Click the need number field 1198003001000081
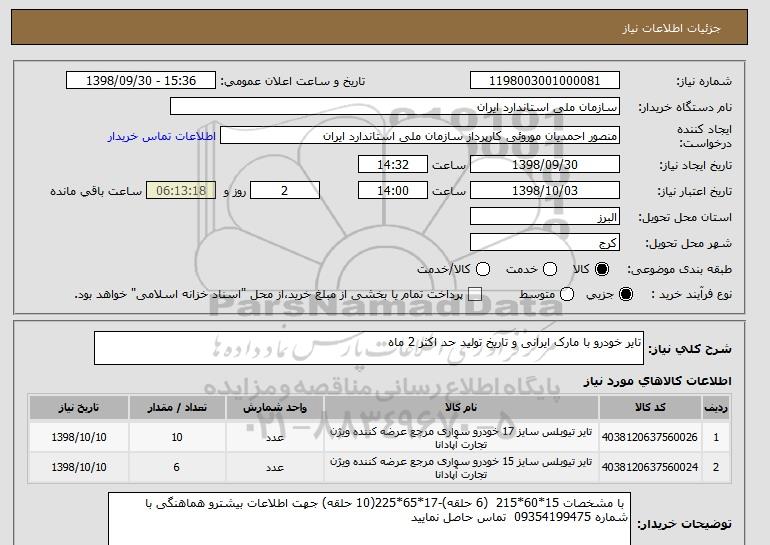The width and height of the screenshot is (770, 545). (545, 81)
